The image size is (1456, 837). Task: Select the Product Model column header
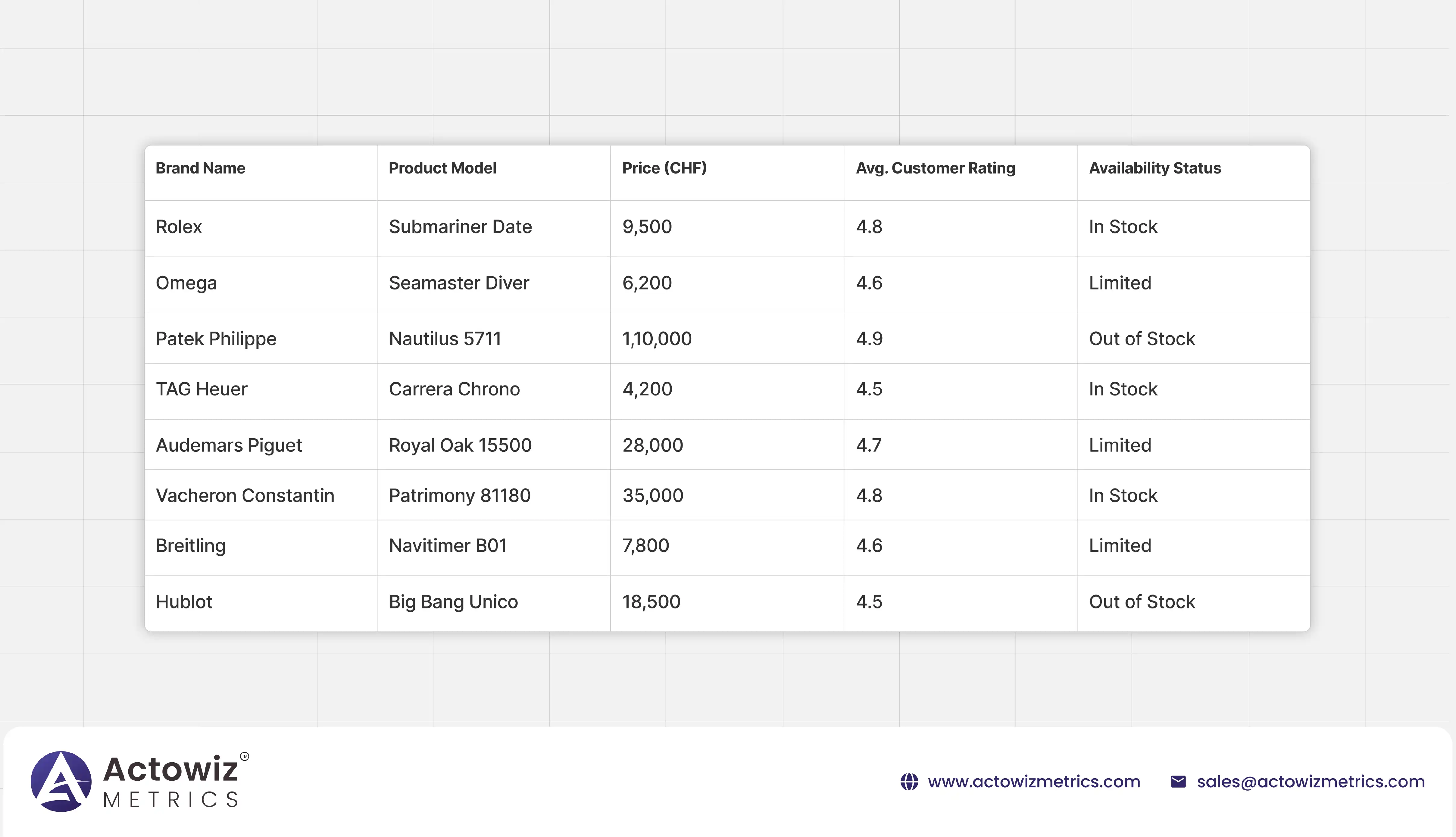pyautogui.click(x=442, y=168)
